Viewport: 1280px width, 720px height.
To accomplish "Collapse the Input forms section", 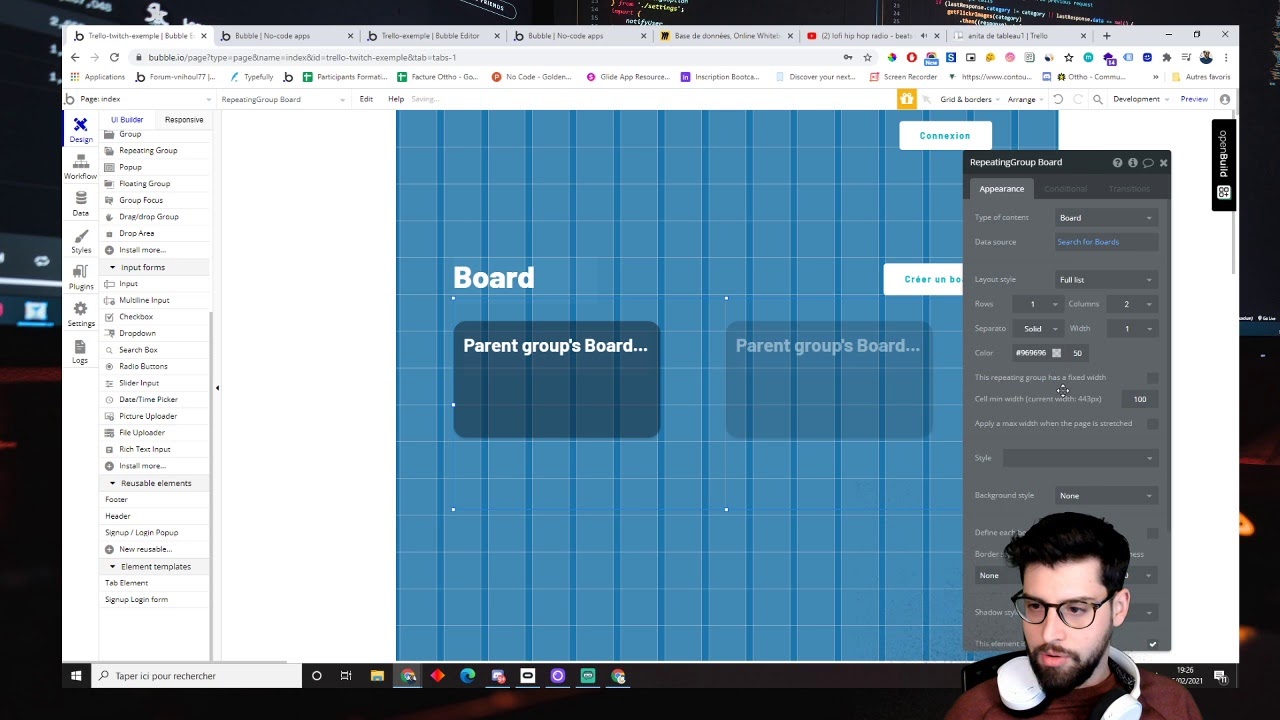I will pyautogui.click(x=112, y=267).
